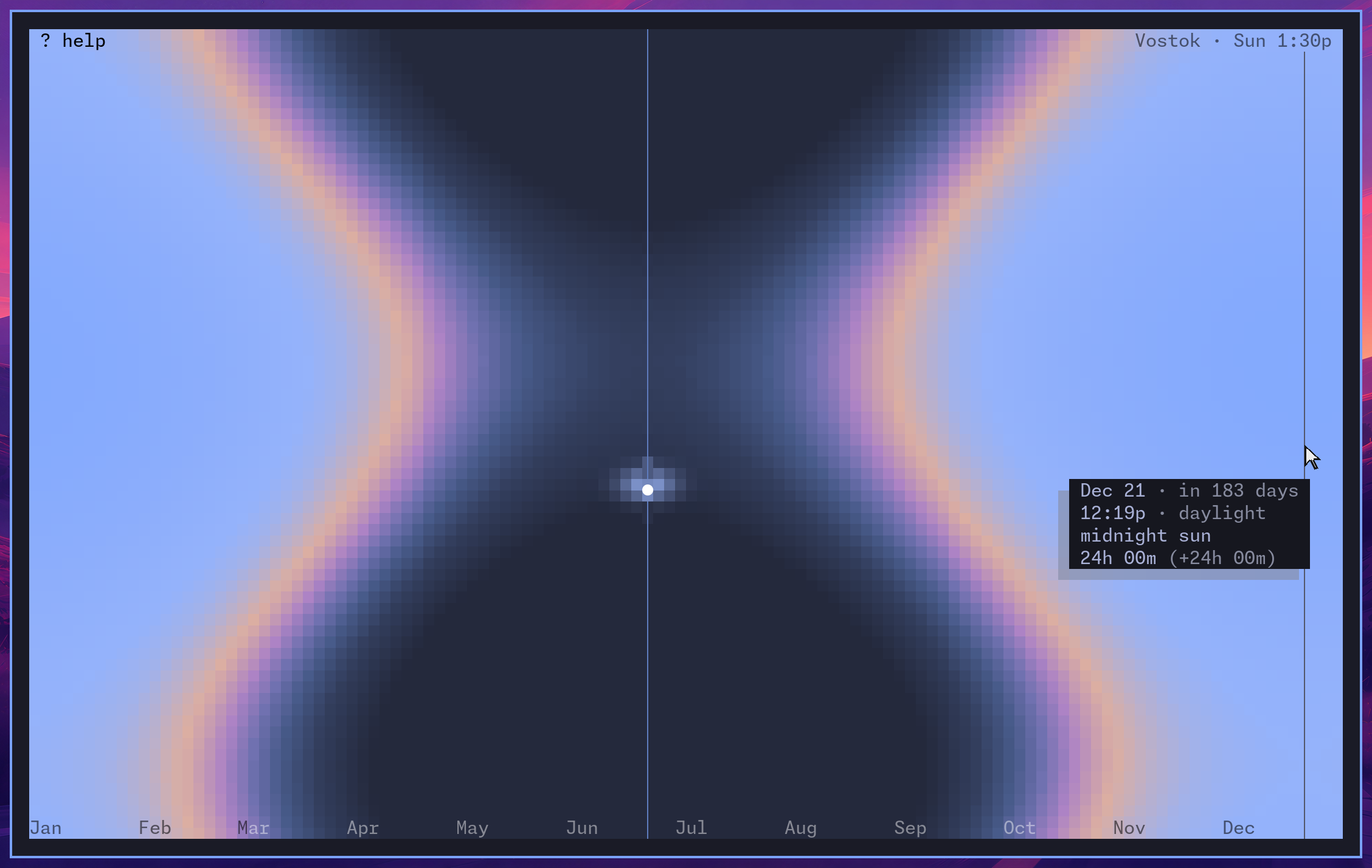This screenshot has width=1372, height=868.
Task: Select the Jan month label
Action: coord(46,828)
